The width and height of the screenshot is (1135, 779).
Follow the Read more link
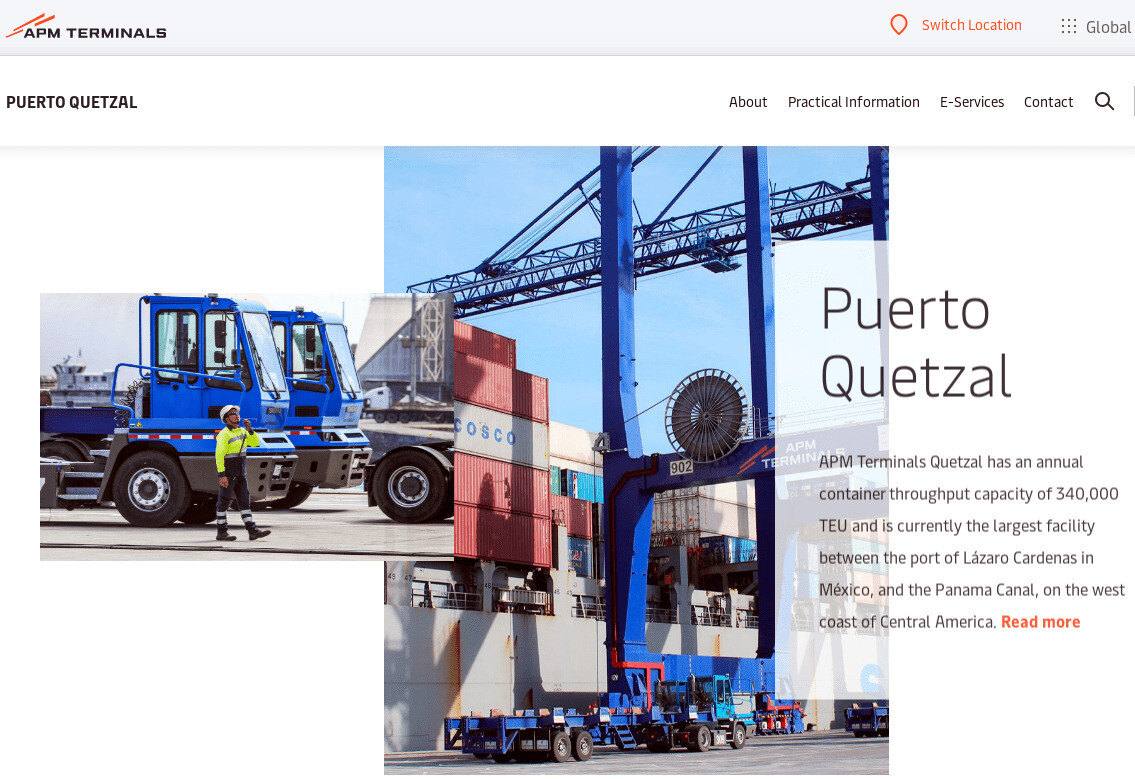pyautogui.click(x=1040, y=622)
